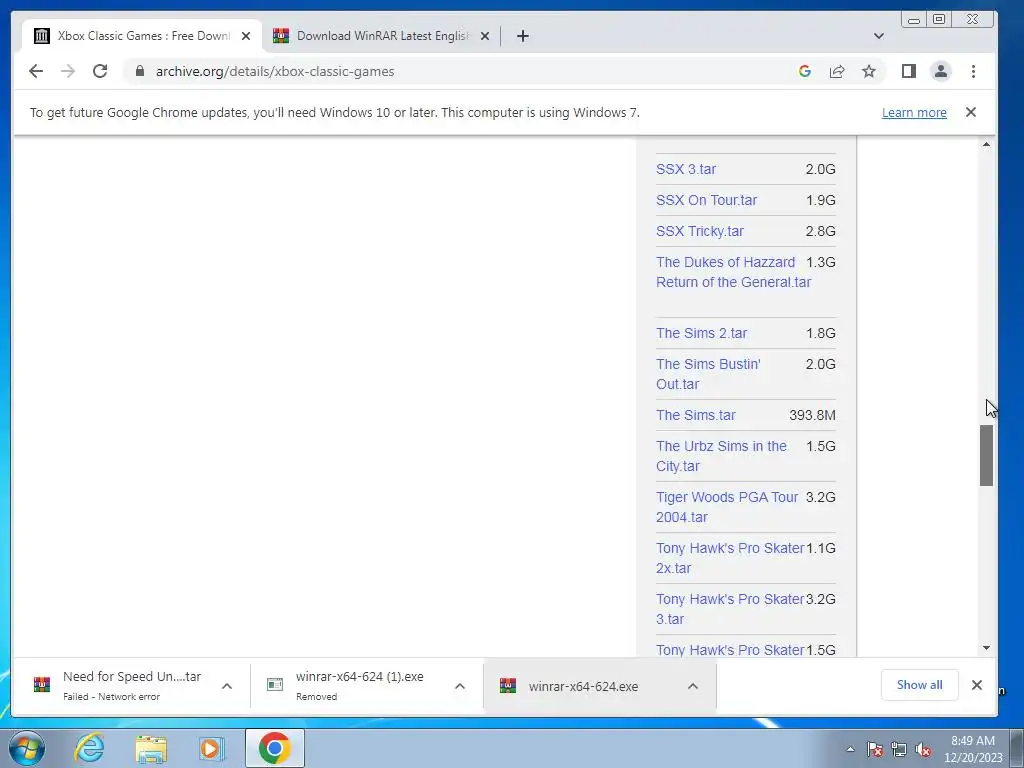Expand options for Need for Speed download
The width and height of the screenshot is (1024, 768).
227,686
